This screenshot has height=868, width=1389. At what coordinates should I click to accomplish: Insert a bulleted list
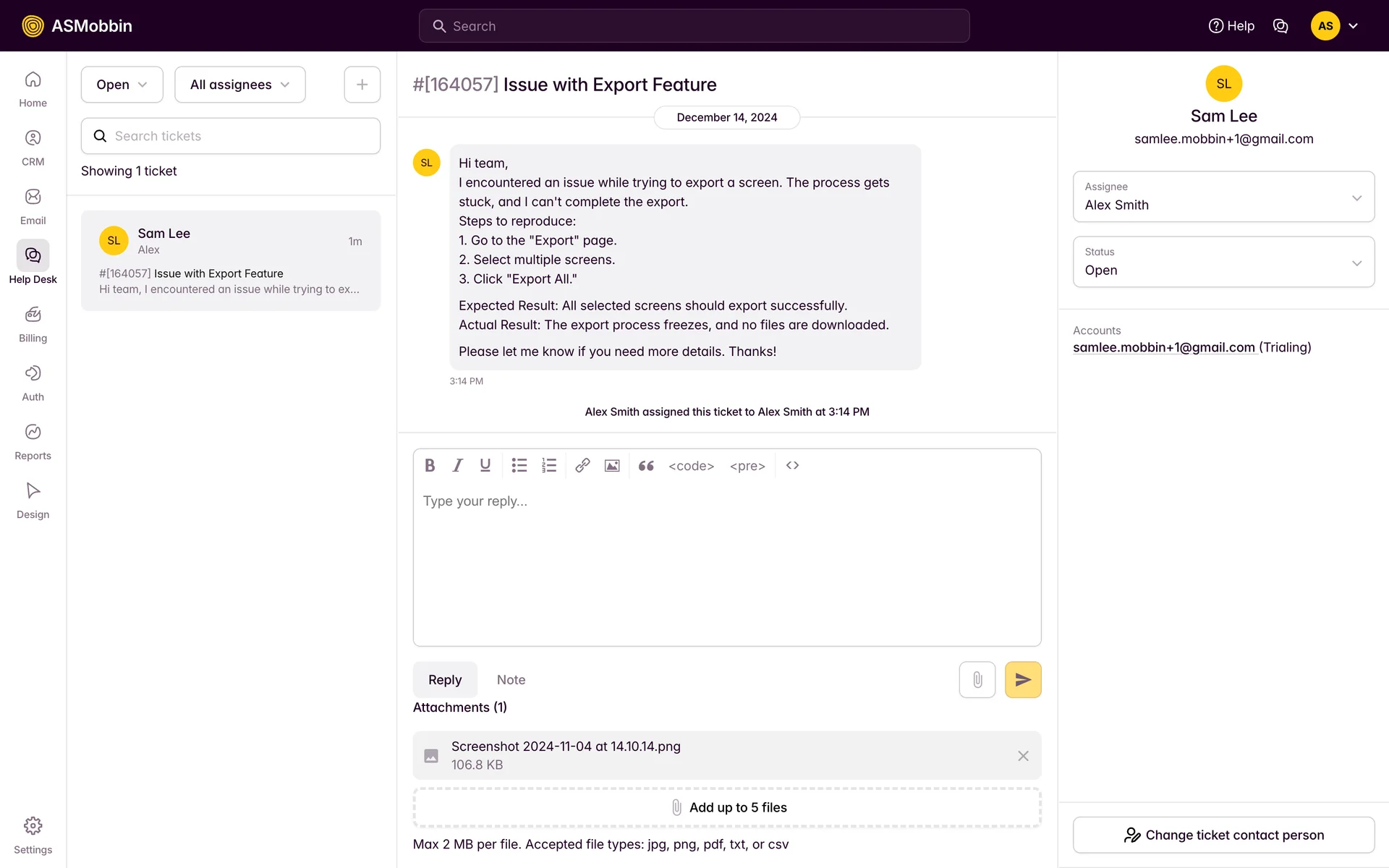pyautogui.click(x=519, y=465)
